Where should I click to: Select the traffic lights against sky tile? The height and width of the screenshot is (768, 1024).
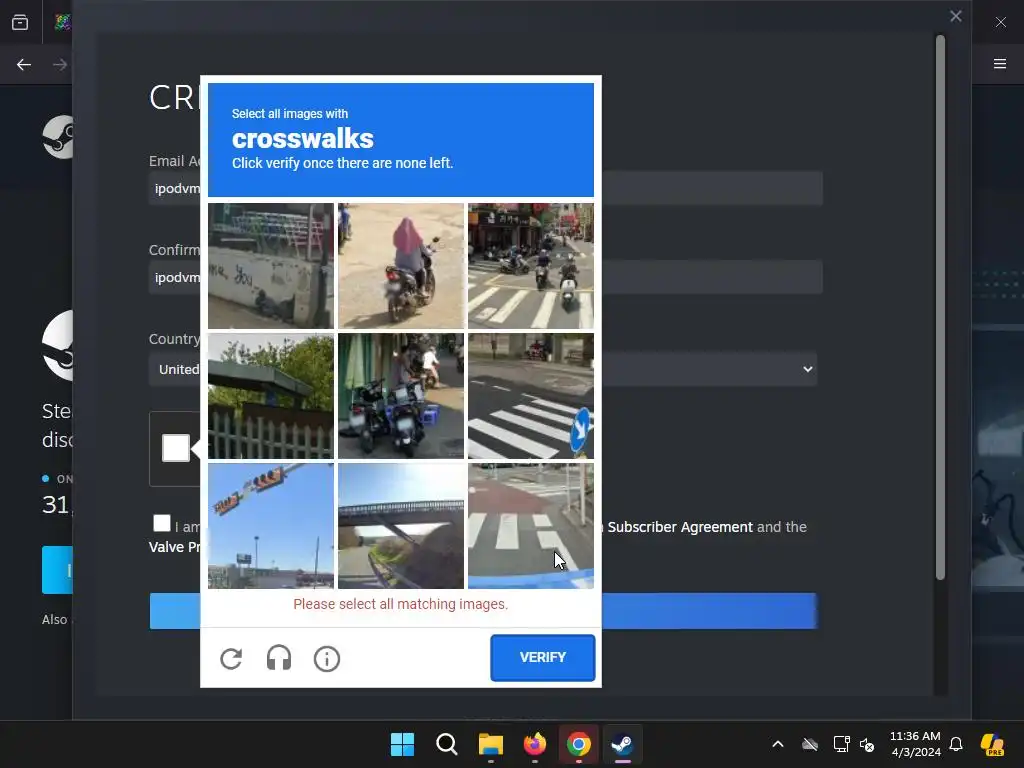pos(270,526)
